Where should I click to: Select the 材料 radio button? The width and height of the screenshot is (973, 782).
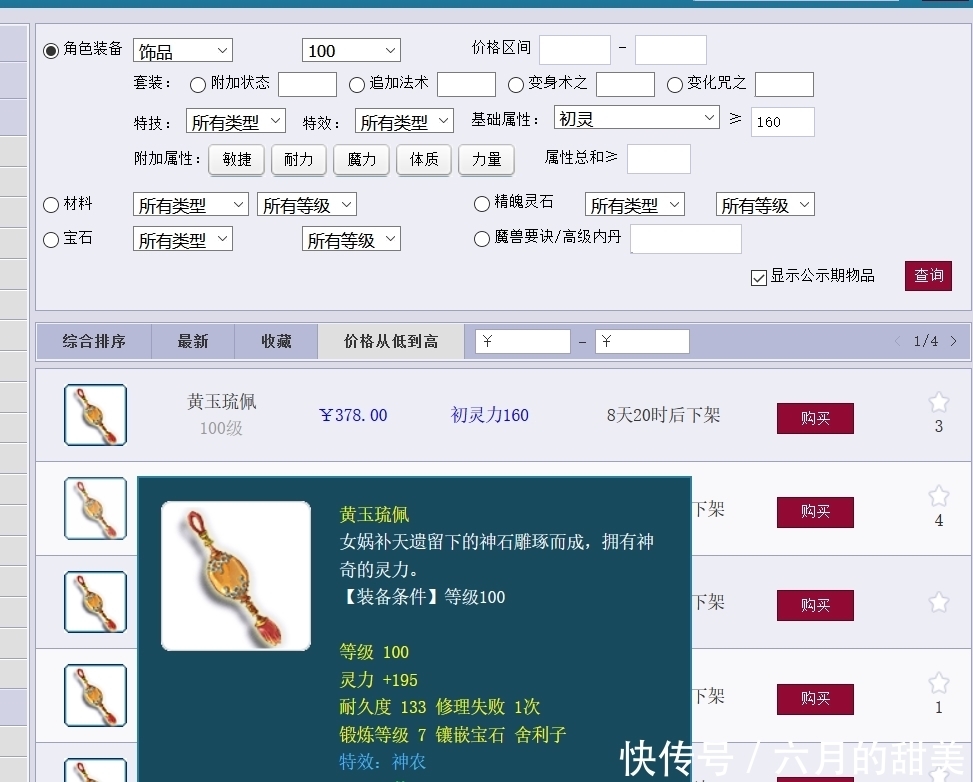(50, 204)
